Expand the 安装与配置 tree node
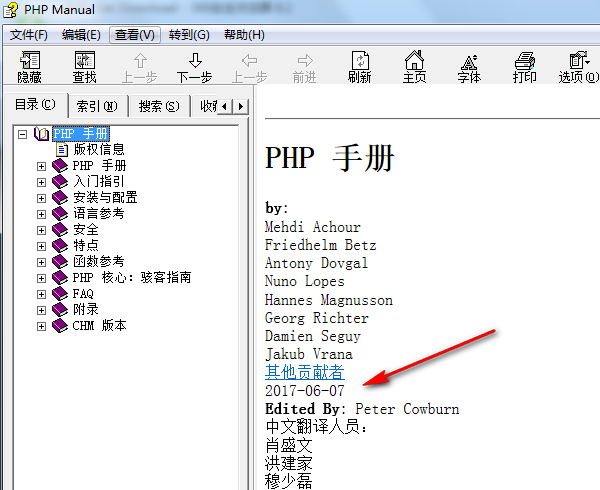 [x=41, y=199]
